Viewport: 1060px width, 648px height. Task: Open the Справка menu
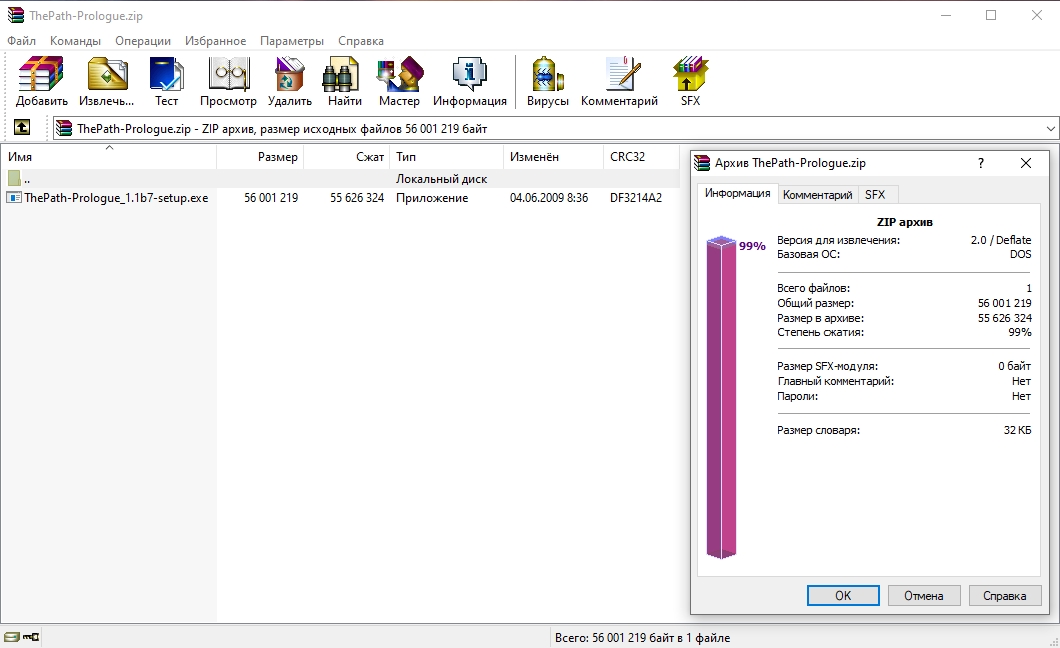(361, 41)
